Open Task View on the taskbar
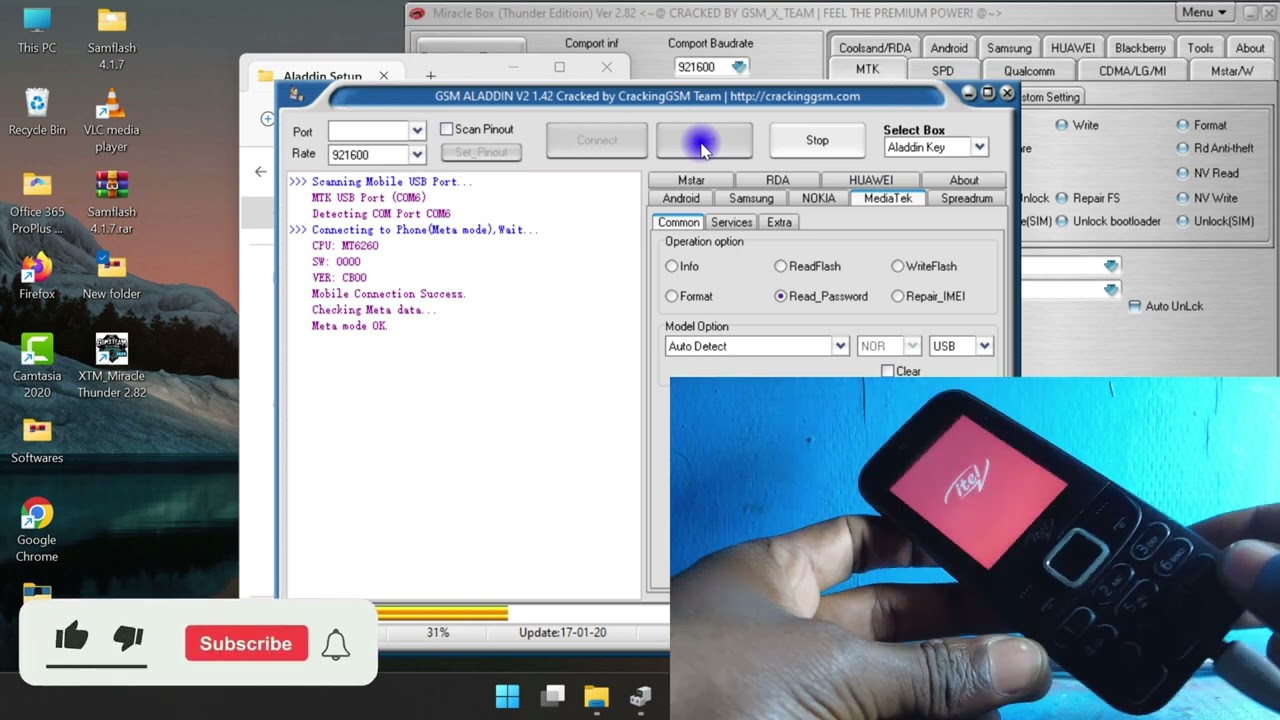The height and width of the screenshot is (720, 1280). (552, 696)
